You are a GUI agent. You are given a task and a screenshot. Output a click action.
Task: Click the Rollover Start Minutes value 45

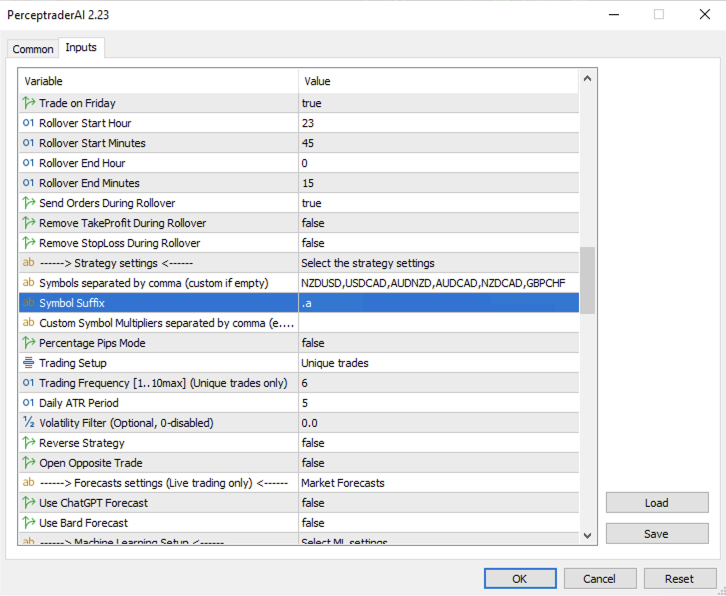(438, 143)
